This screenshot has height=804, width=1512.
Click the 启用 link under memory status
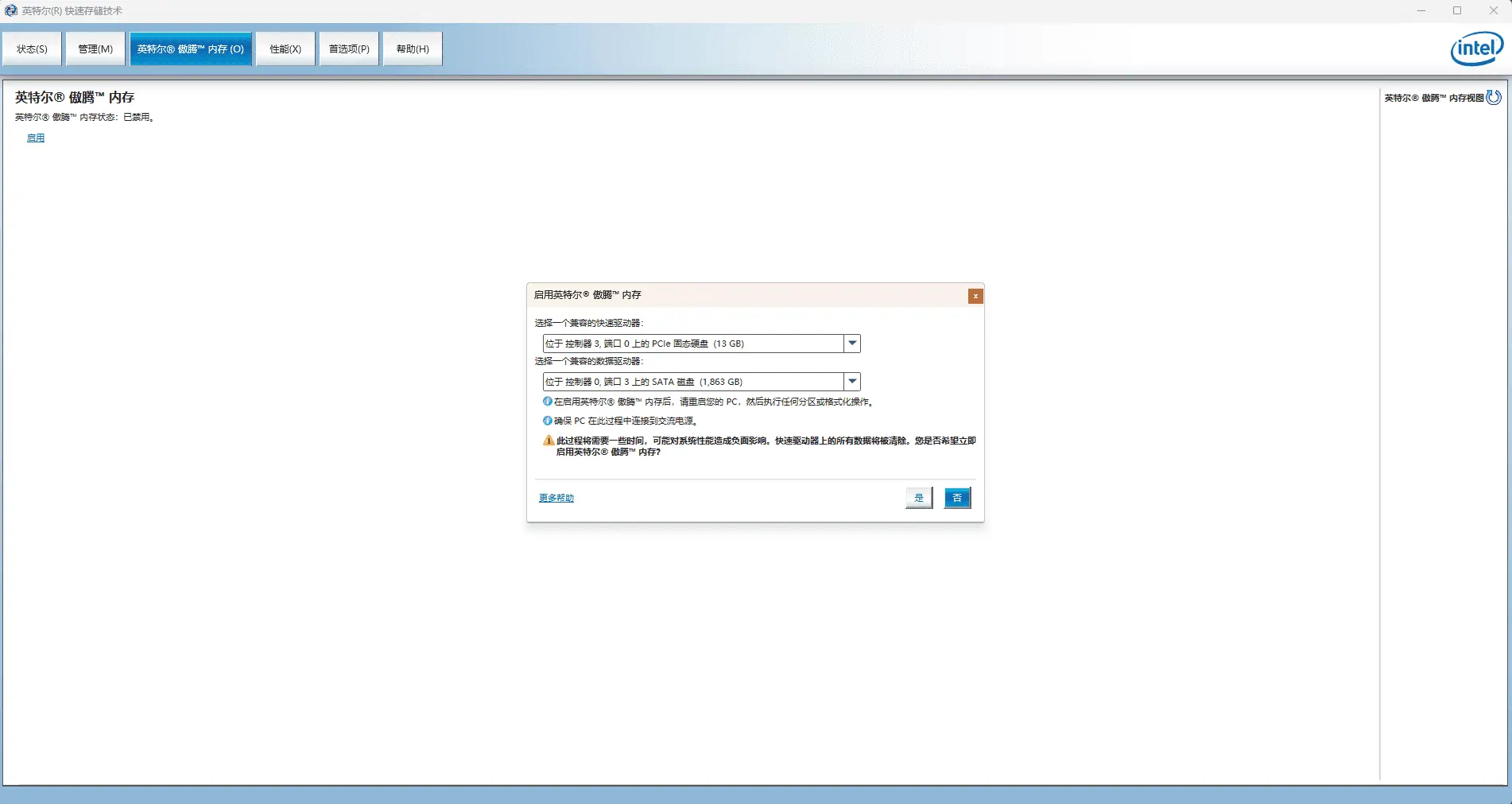click(36, 138)
